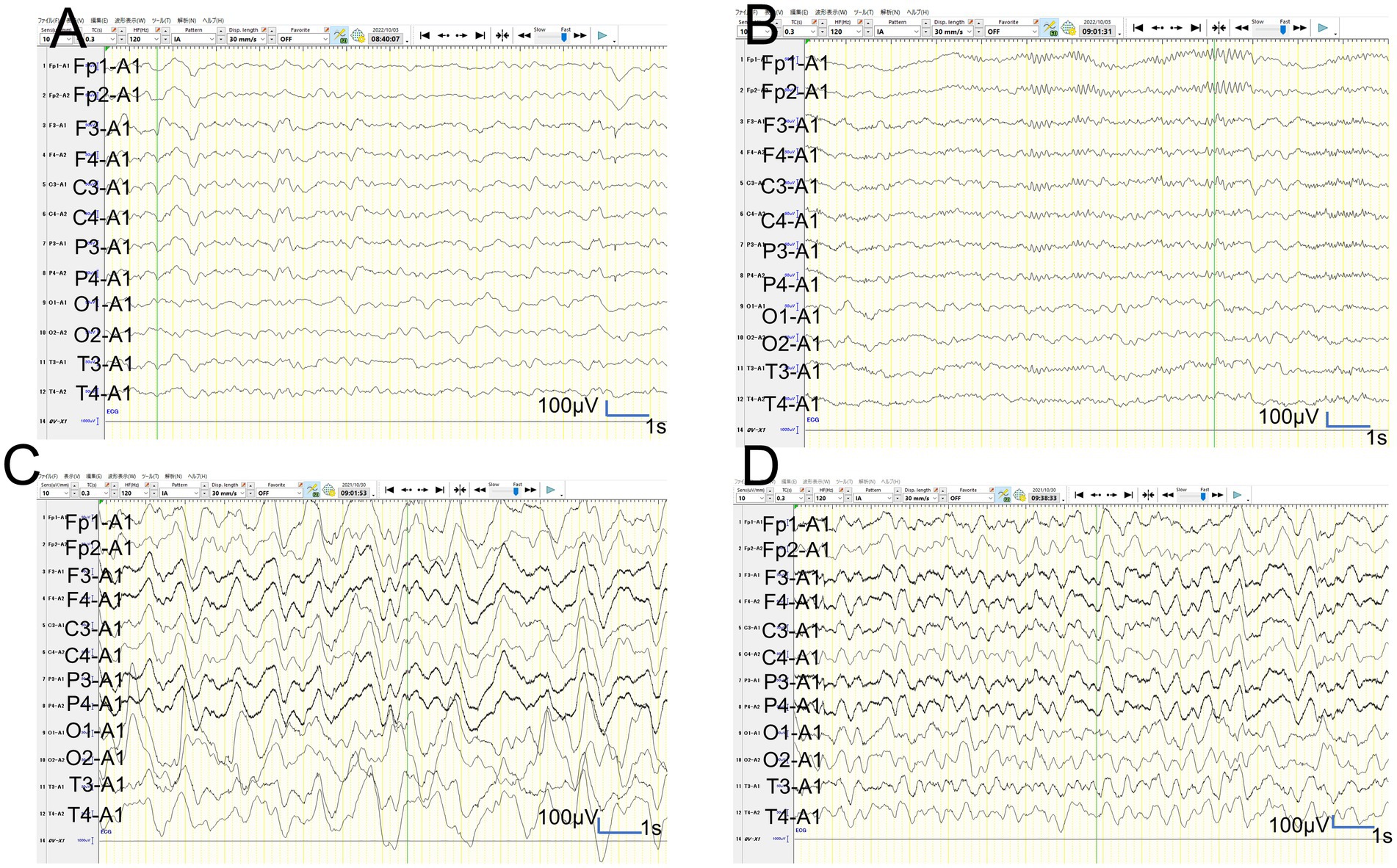Jump to recording end in panel A
The width and height of the screenshot is (1397, 868).
click(x=480, y=35)
